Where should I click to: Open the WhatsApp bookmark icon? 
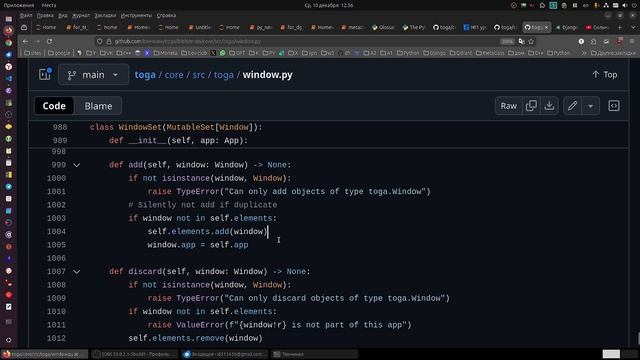tap(222, 53)
